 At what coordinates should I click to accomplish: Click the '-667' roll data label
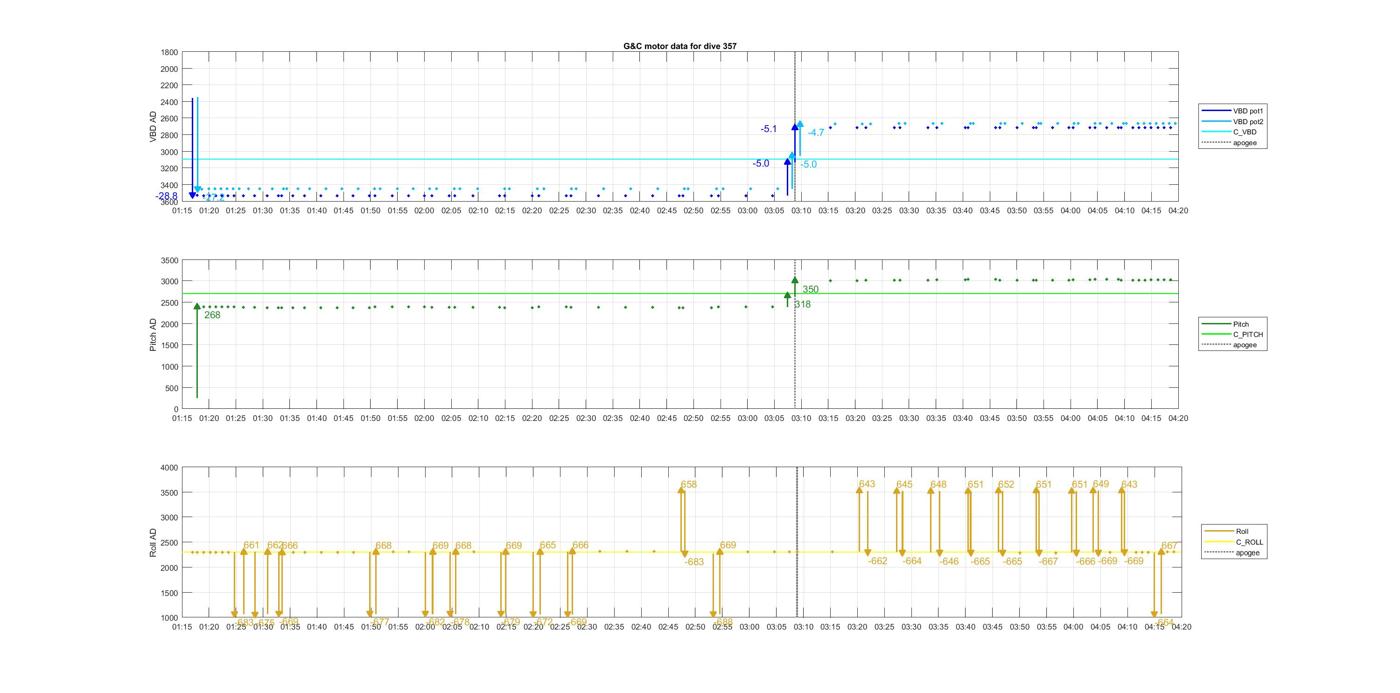tap(1047, 561)
